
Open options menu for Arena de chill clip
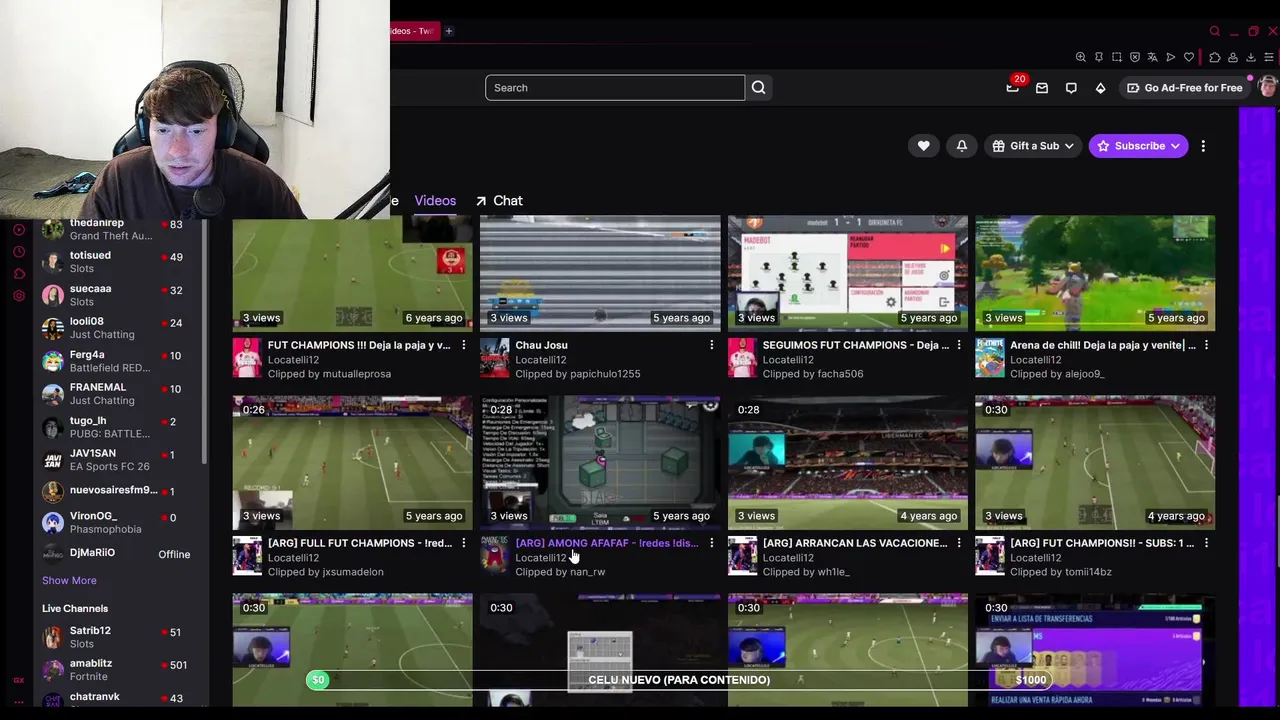point(1207,345)
